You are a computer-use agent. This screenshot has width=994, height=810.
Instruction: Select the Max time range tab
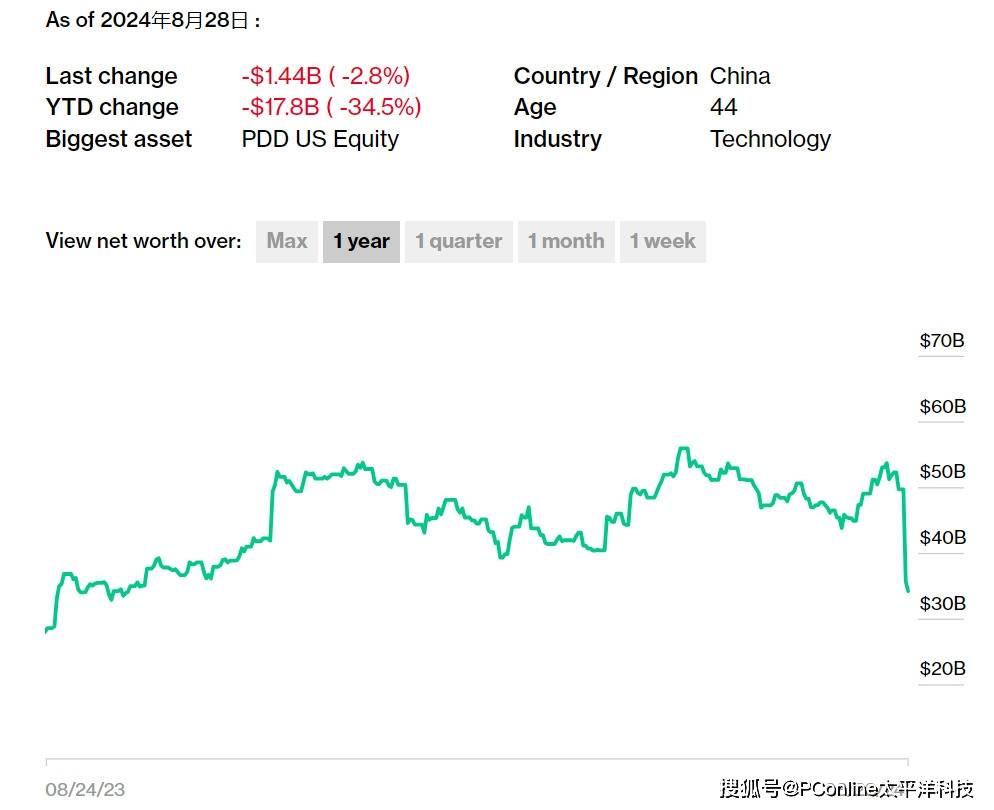tap(287, 242)
